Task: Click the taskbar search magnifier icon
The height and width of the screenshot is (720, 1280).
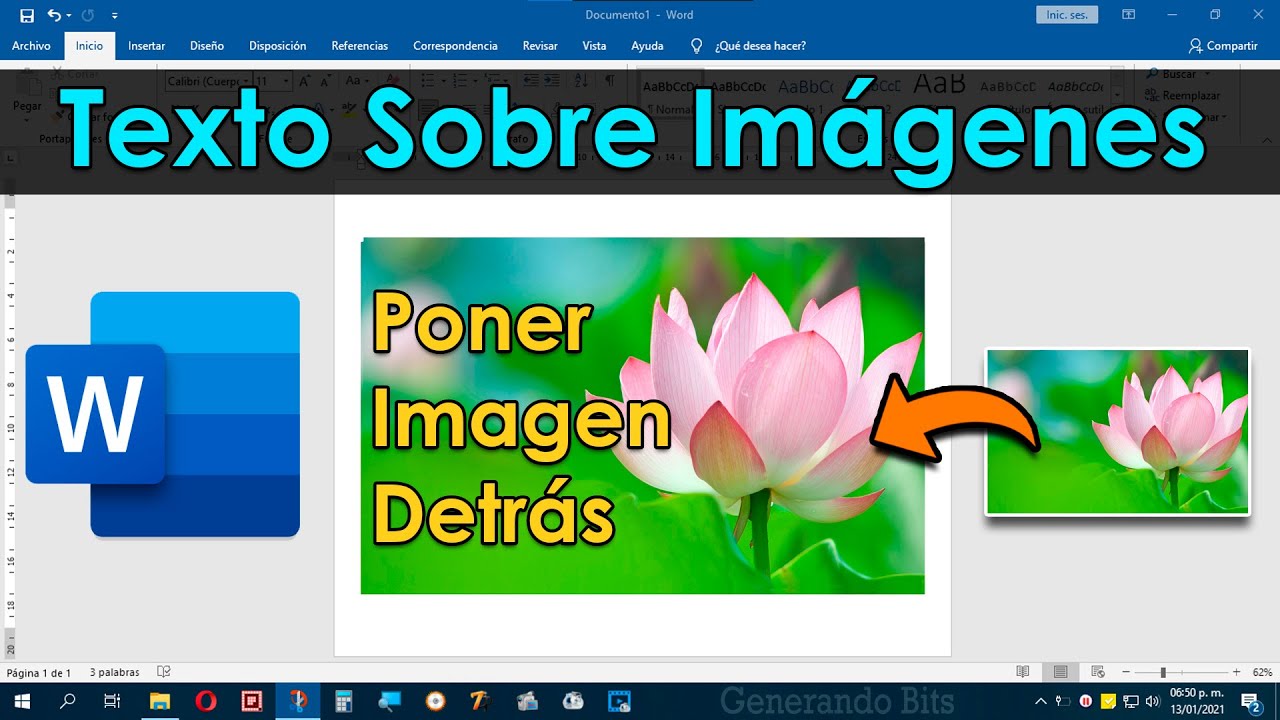Action: point(67,701)
